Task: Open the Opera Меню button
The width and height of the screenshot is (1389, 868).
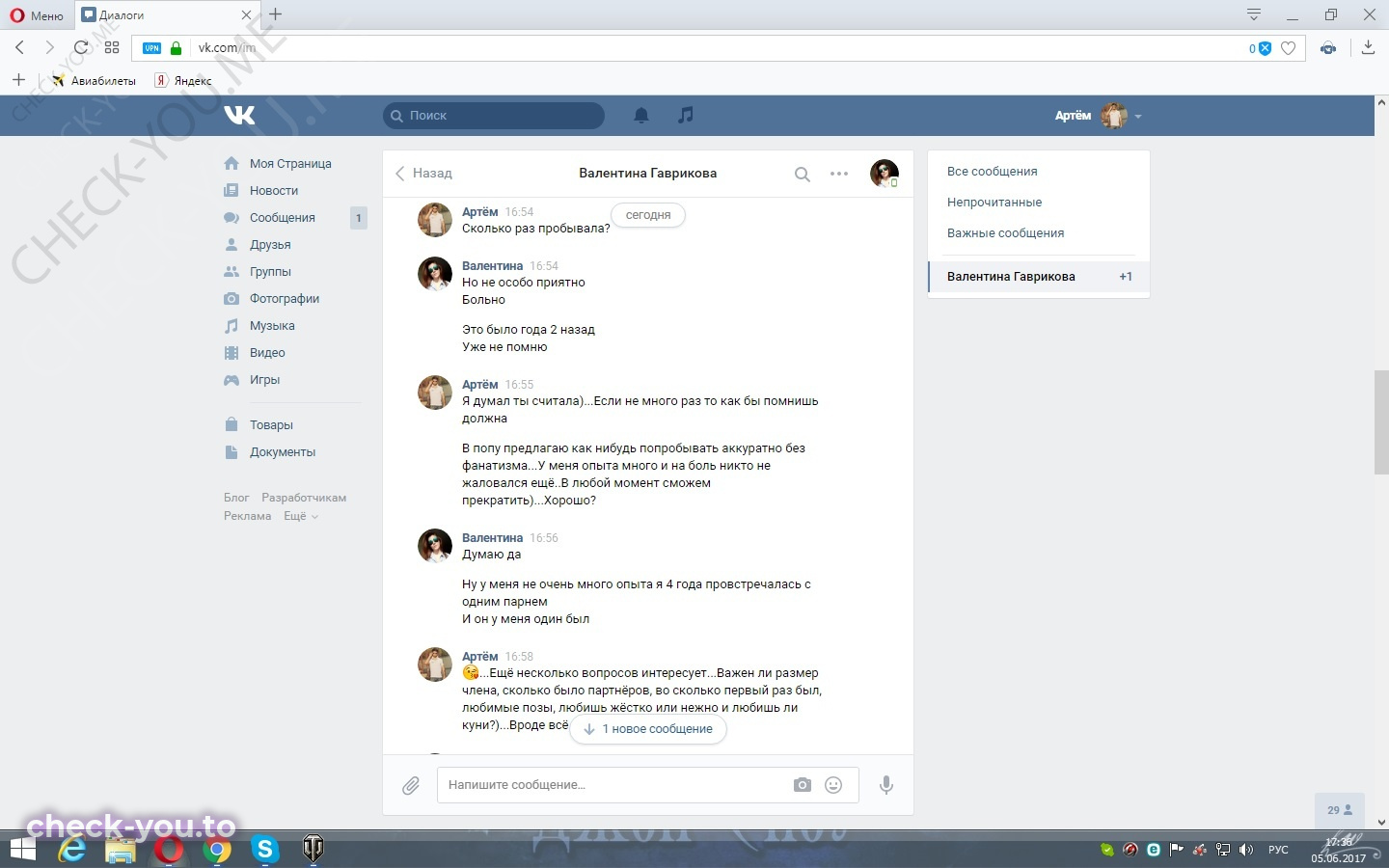Action: point(37,15)
